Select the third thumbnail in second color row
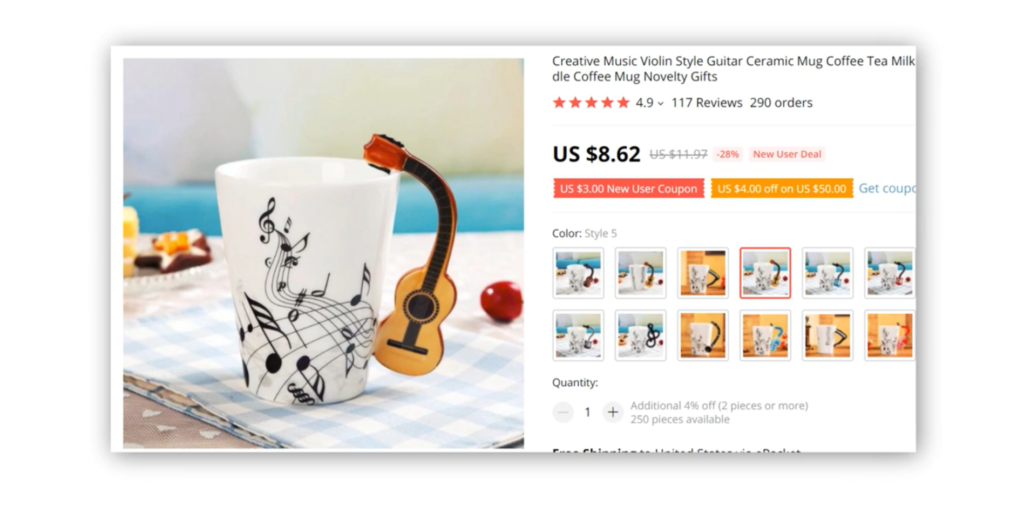This screenshot has height=532, width=1024. [703, 336]
